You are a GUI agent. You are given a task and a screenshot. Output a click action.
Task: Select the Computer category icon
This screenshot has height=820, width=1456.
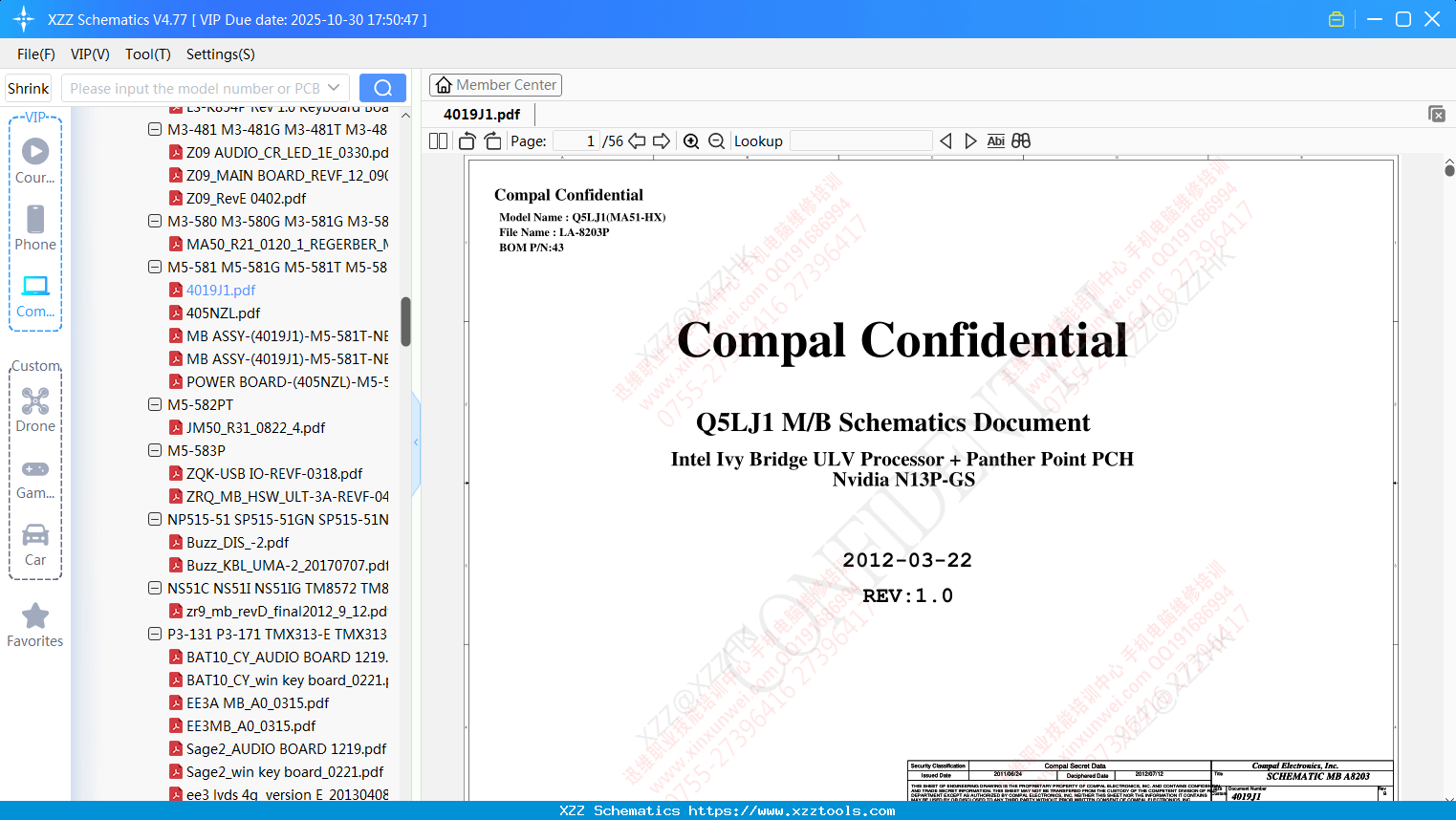coord(35,295)
